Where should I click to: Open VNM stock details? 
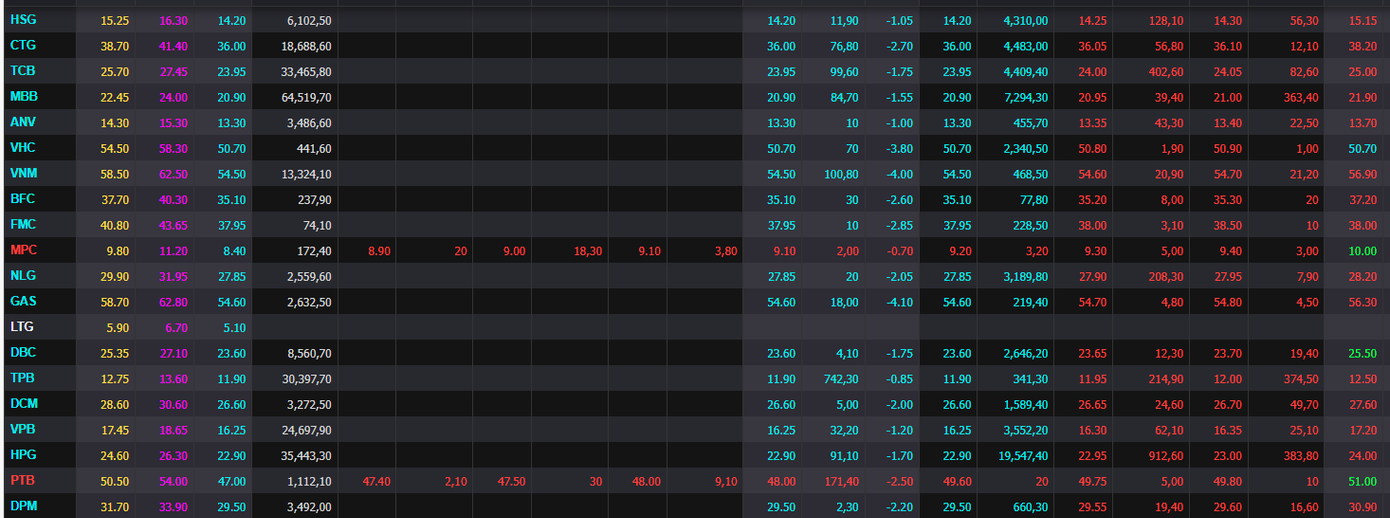tap(24, 173)
